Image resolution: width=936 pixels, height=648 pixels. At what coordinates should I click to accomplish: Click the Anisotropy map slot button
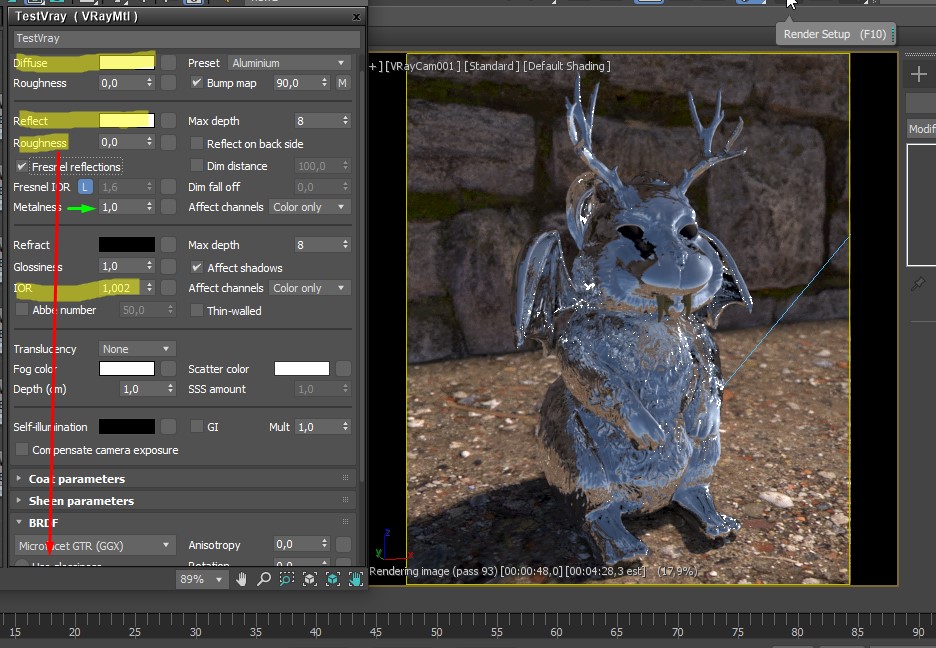coord(343,544)
